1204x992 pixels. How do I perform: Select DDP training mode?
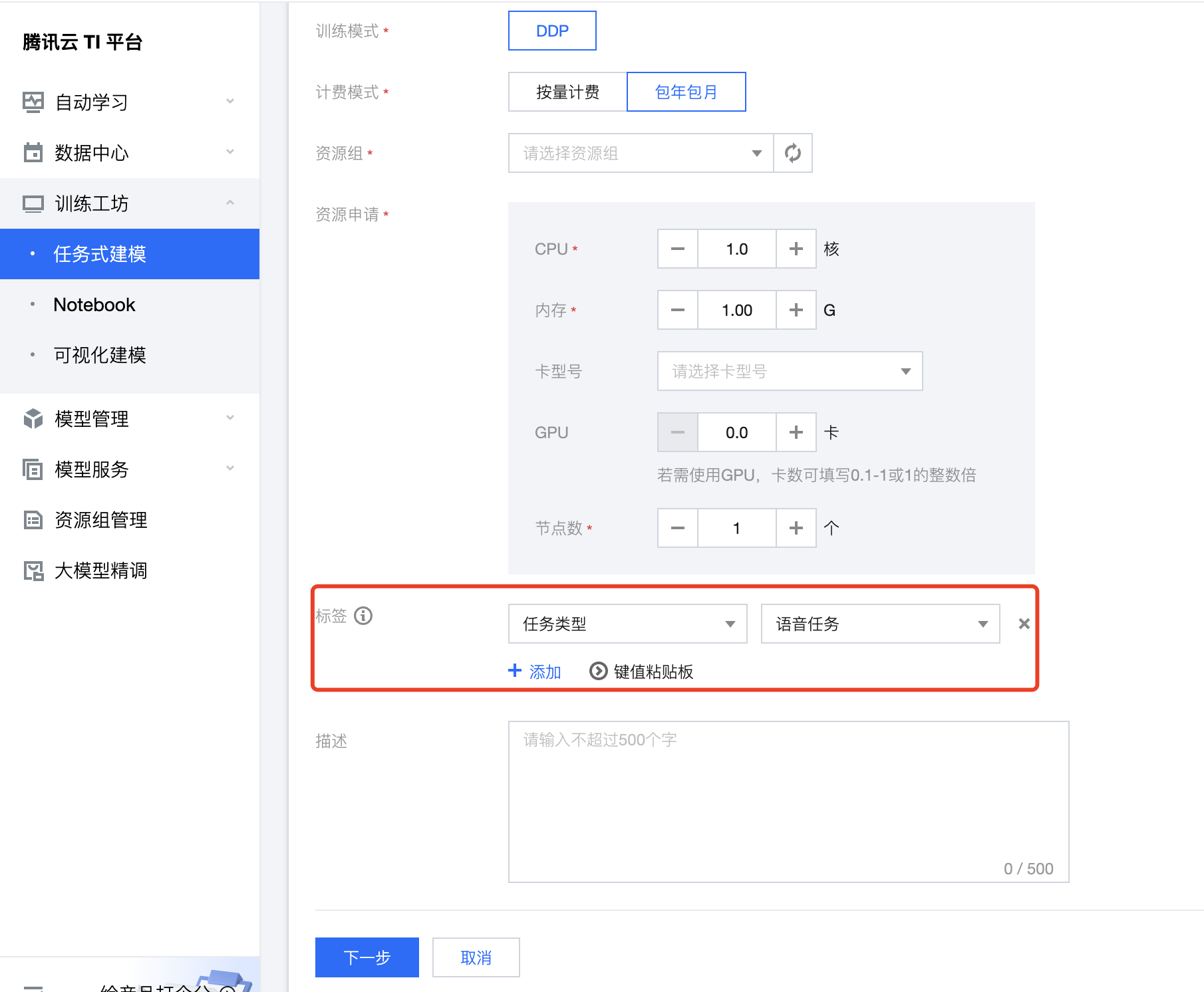pos(552,31)
